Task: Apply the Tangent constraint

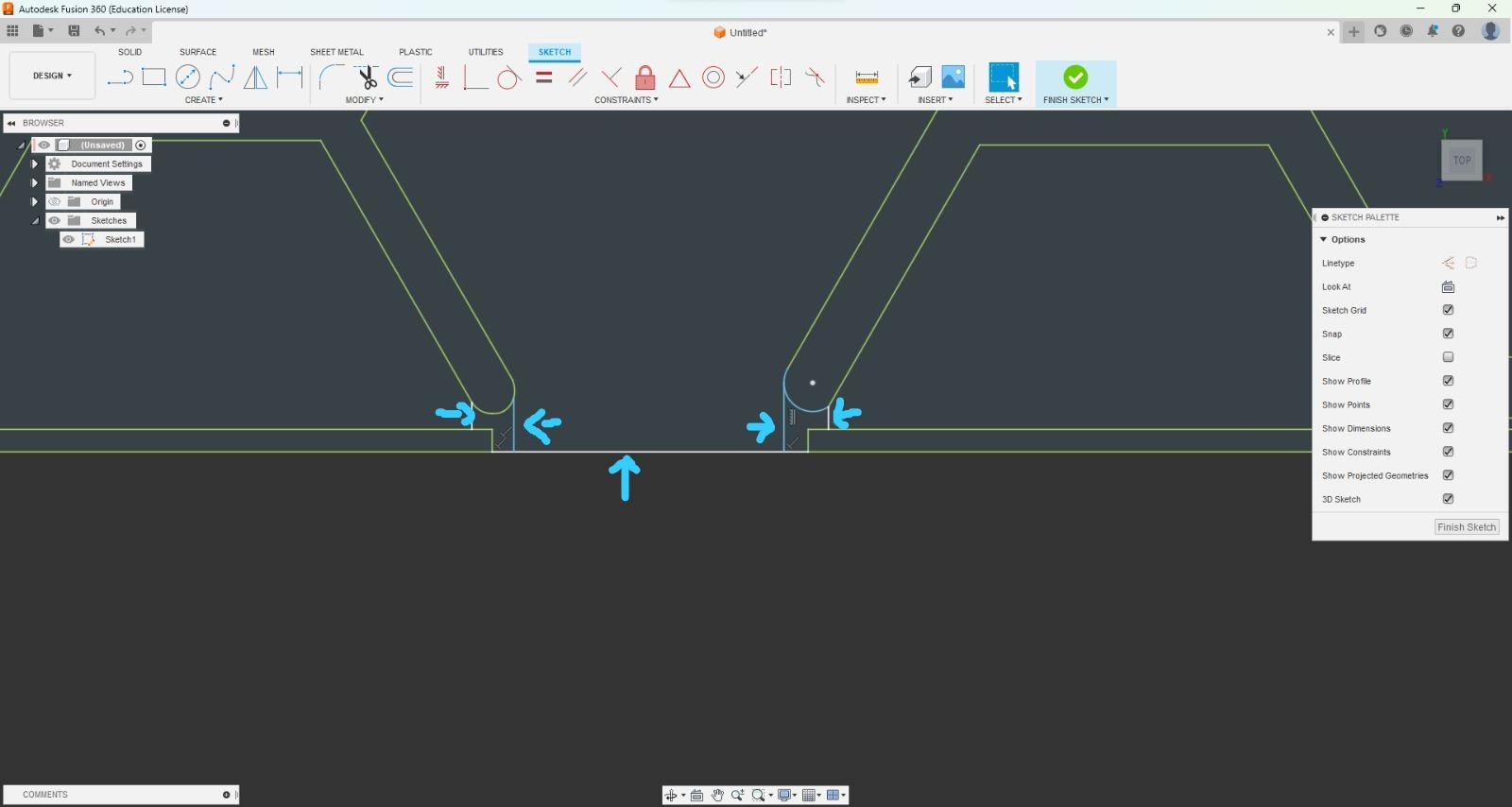Action: point(509,77)
